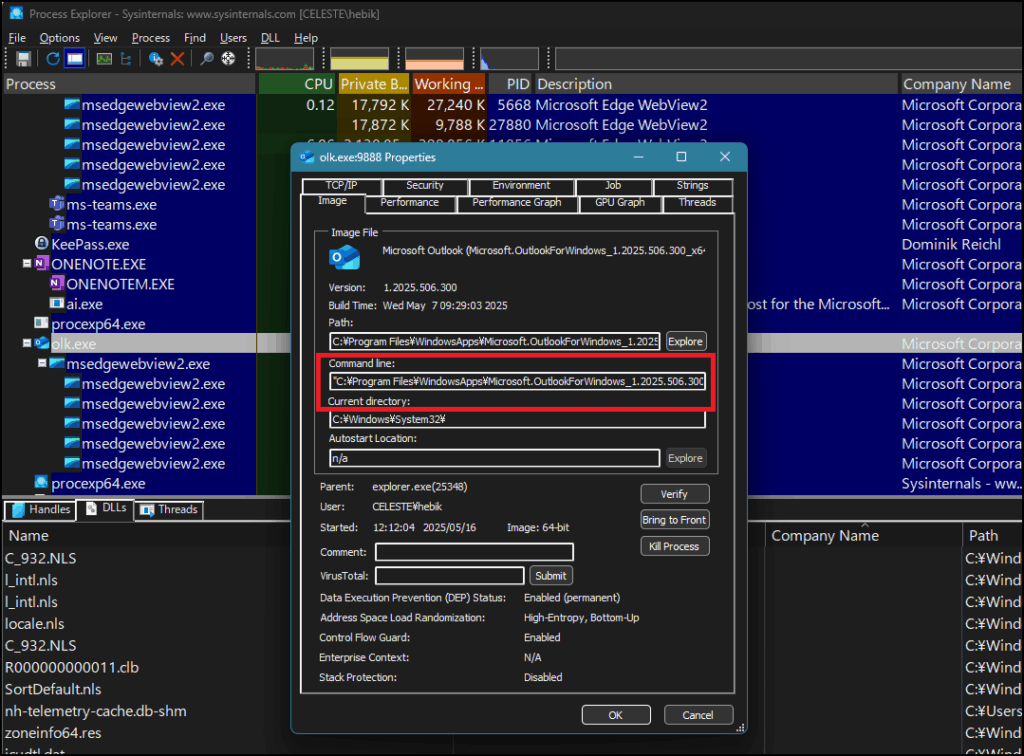Switch to the Strings tab
This screenshot has height=756, width=1024.
coord(692,185)
